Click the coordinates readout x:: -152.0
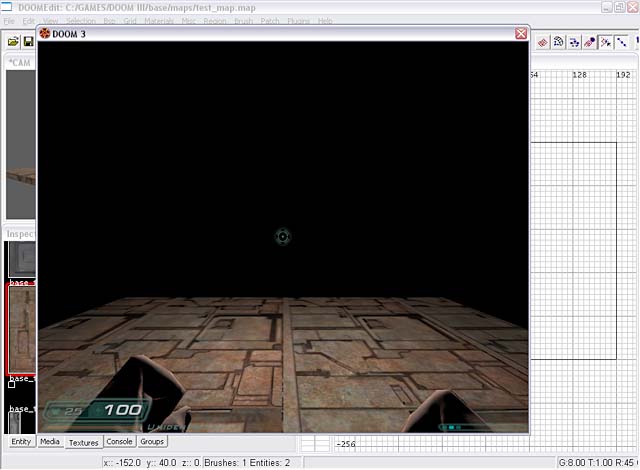This screenshot has width=640, height=470. pos(152,463)
